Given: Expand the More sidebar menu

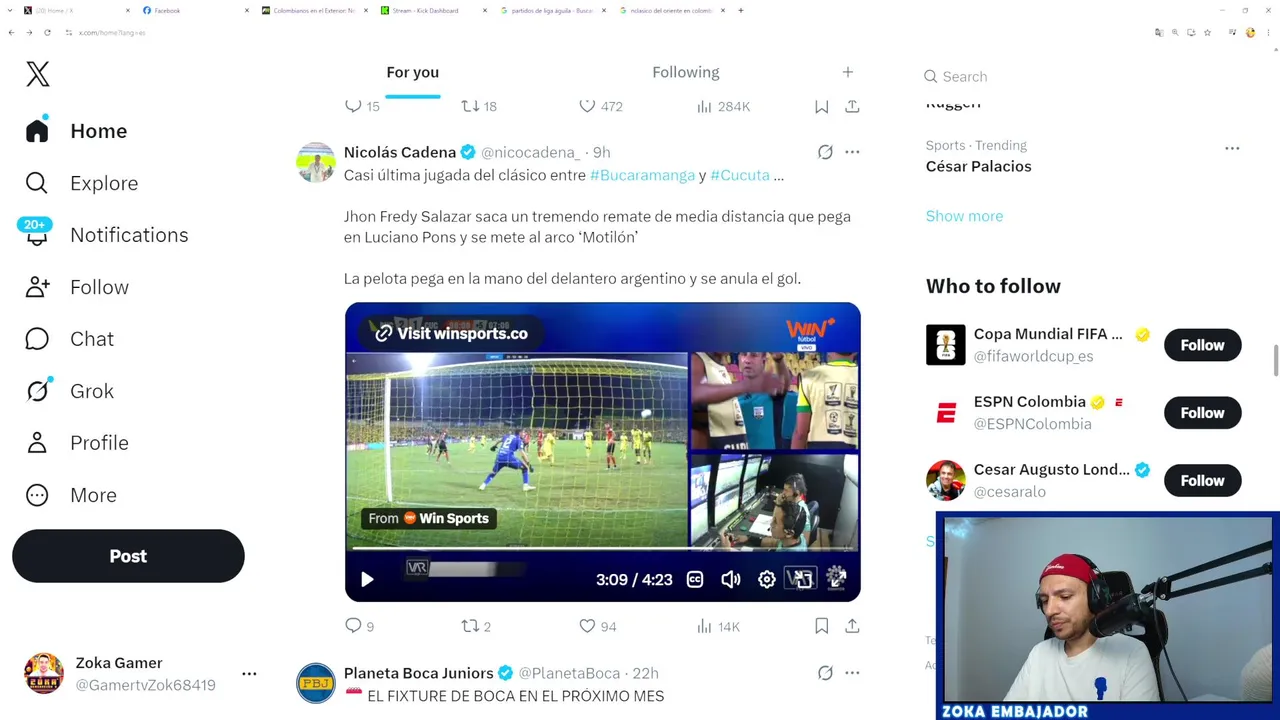Looking at the screenshot, I should pyautogui.click(x=70, y=495).
